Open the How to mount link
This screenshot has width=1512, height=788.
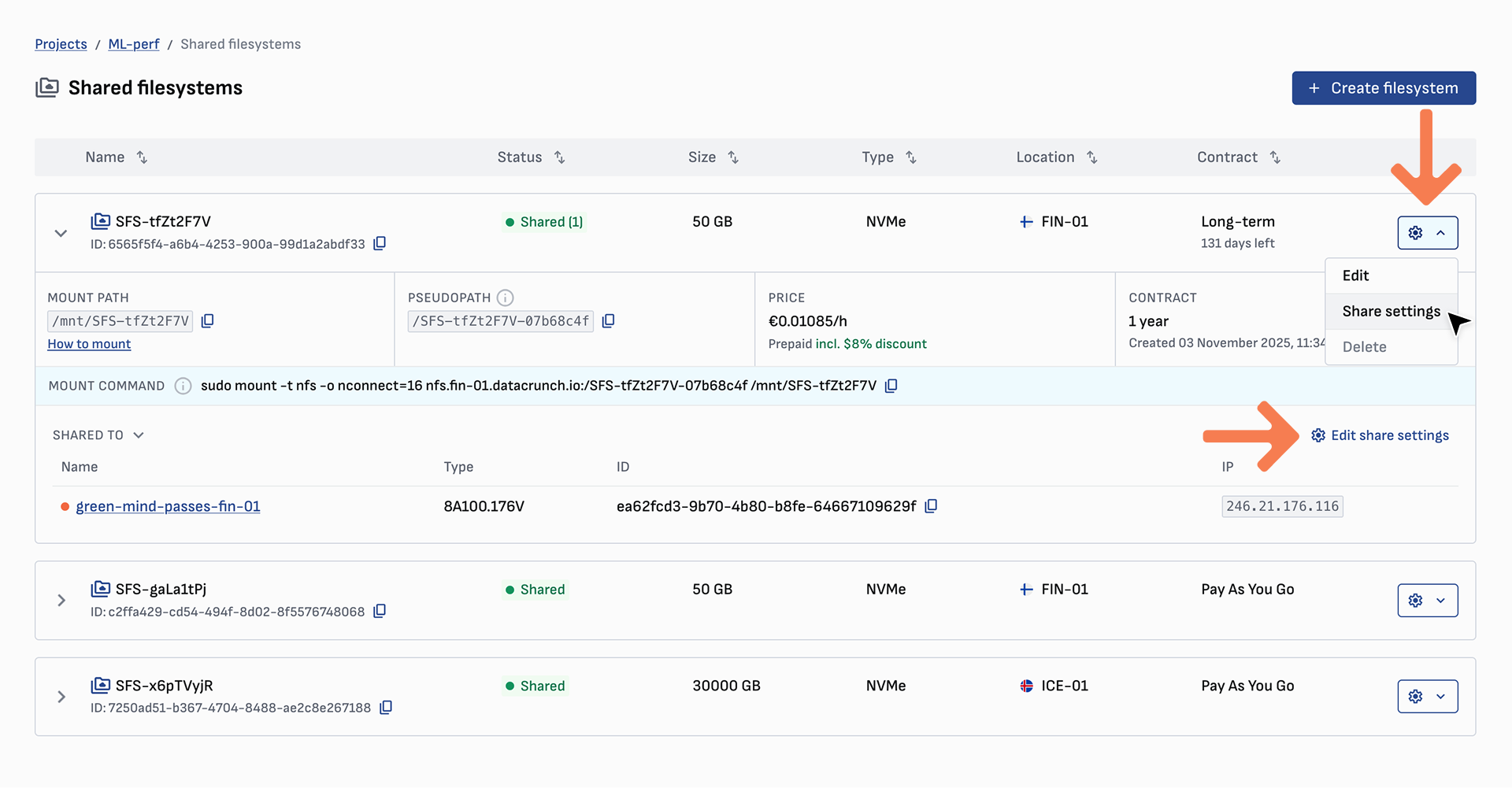tap(89, 344)
